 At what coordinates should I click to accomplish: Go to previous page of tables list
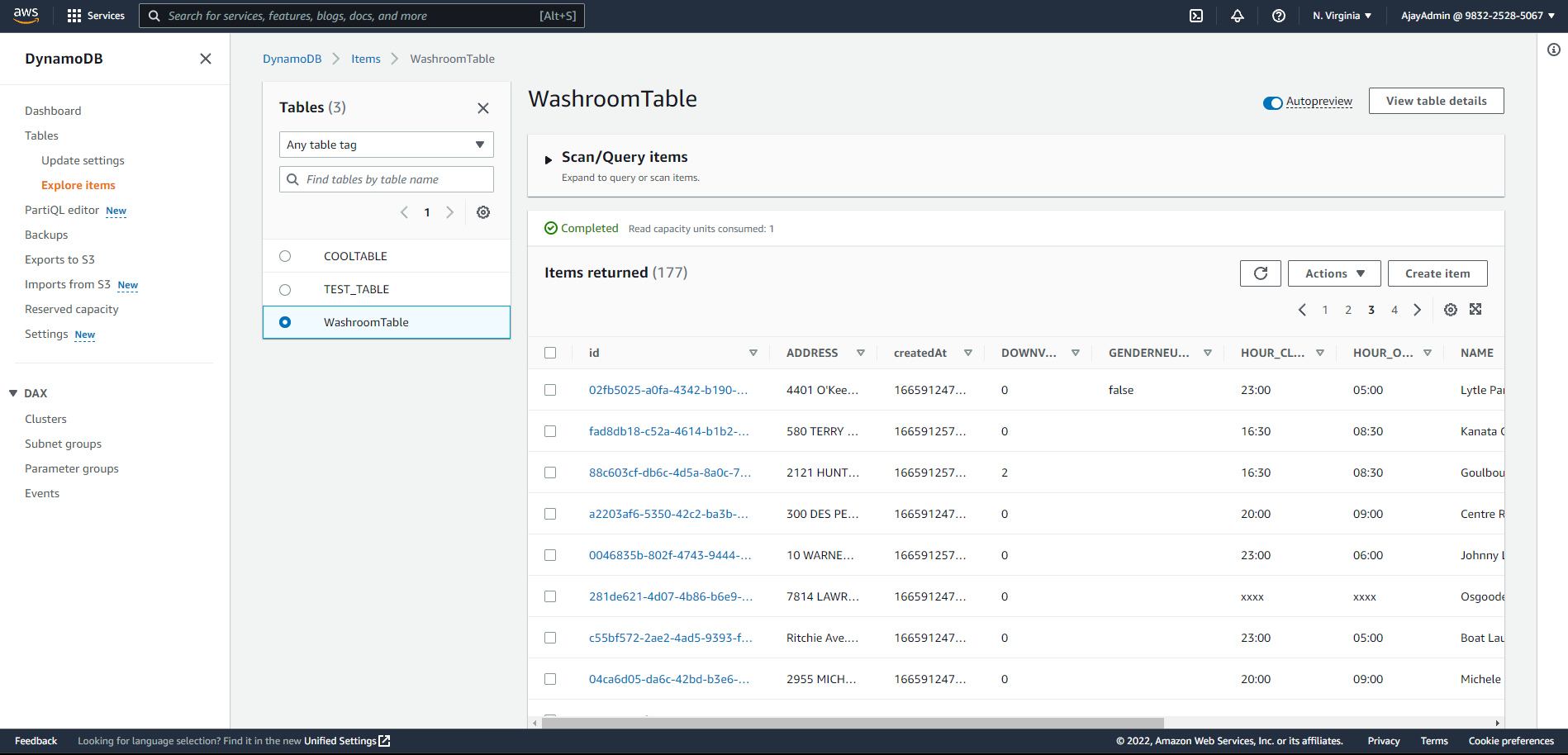[404, 212]
